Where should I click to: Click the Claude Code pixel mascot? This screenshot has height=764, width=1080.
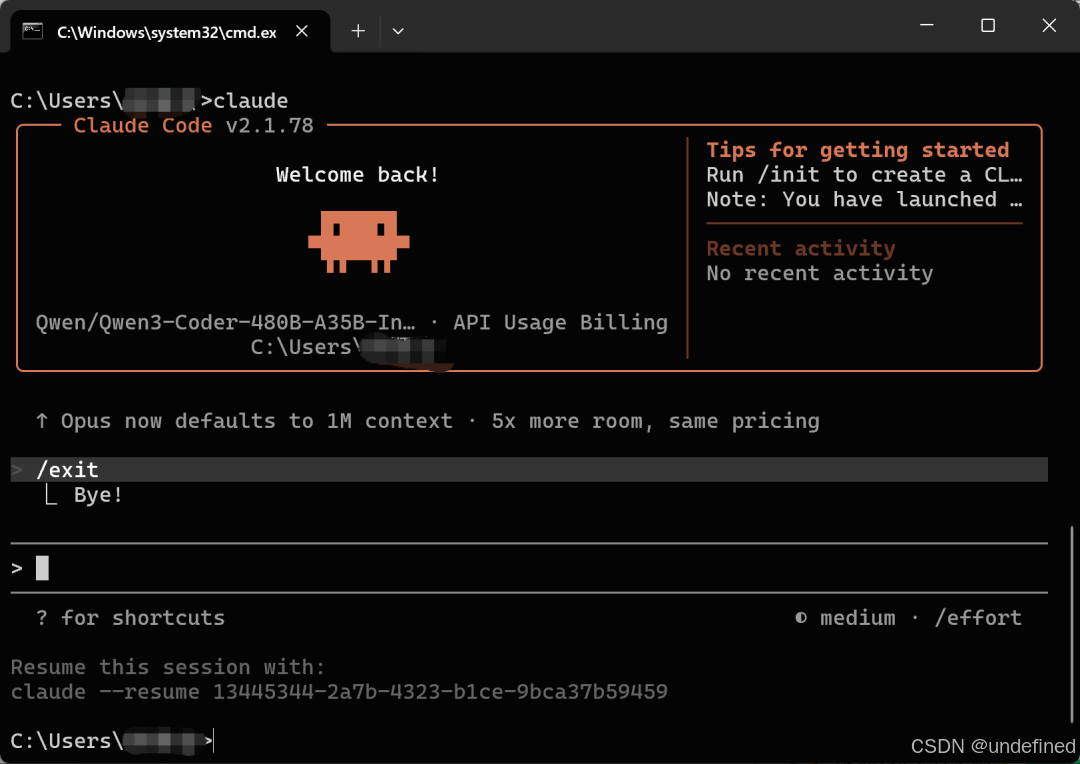pos(359,241)
